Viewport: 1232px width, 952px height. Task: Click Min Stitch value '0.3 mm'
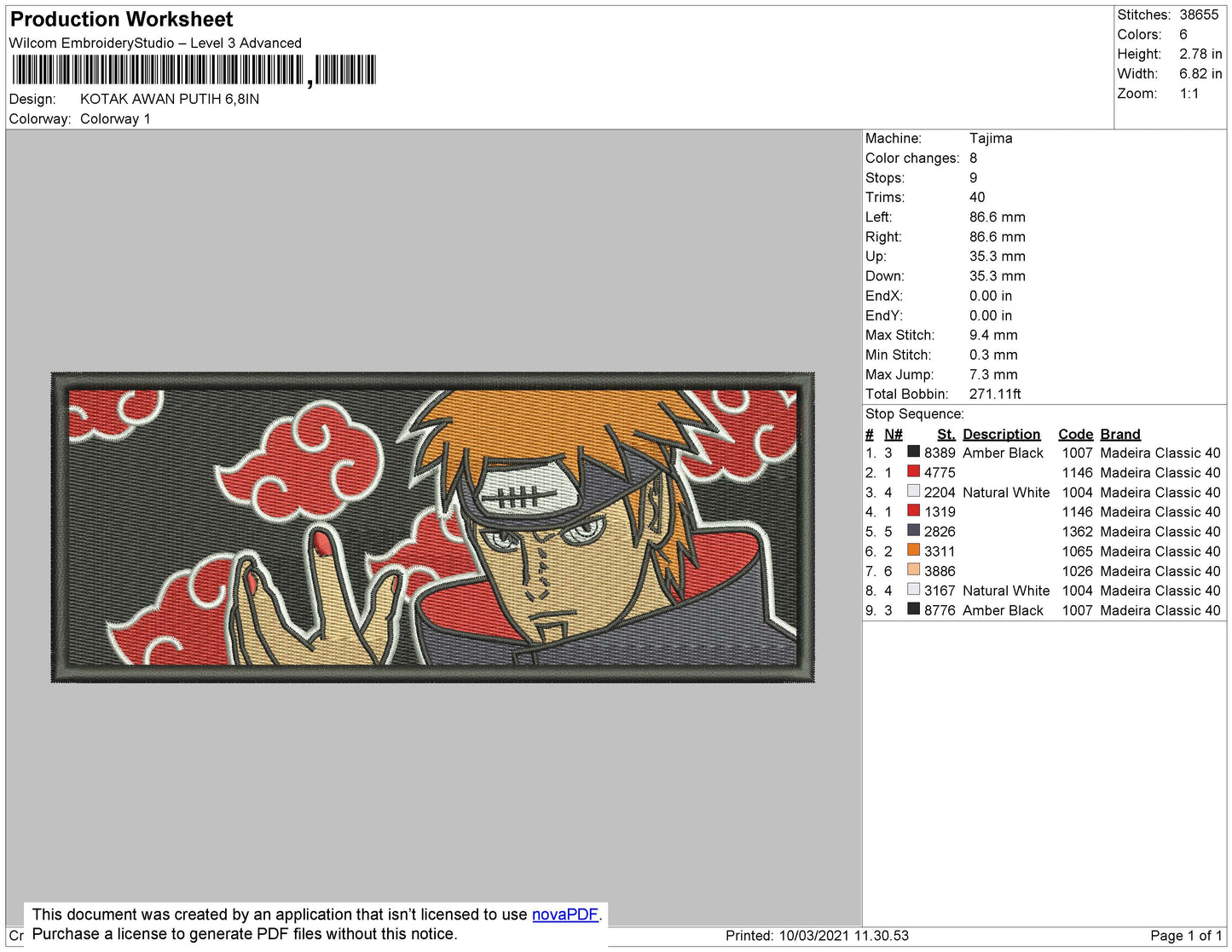tap(993, 355)
